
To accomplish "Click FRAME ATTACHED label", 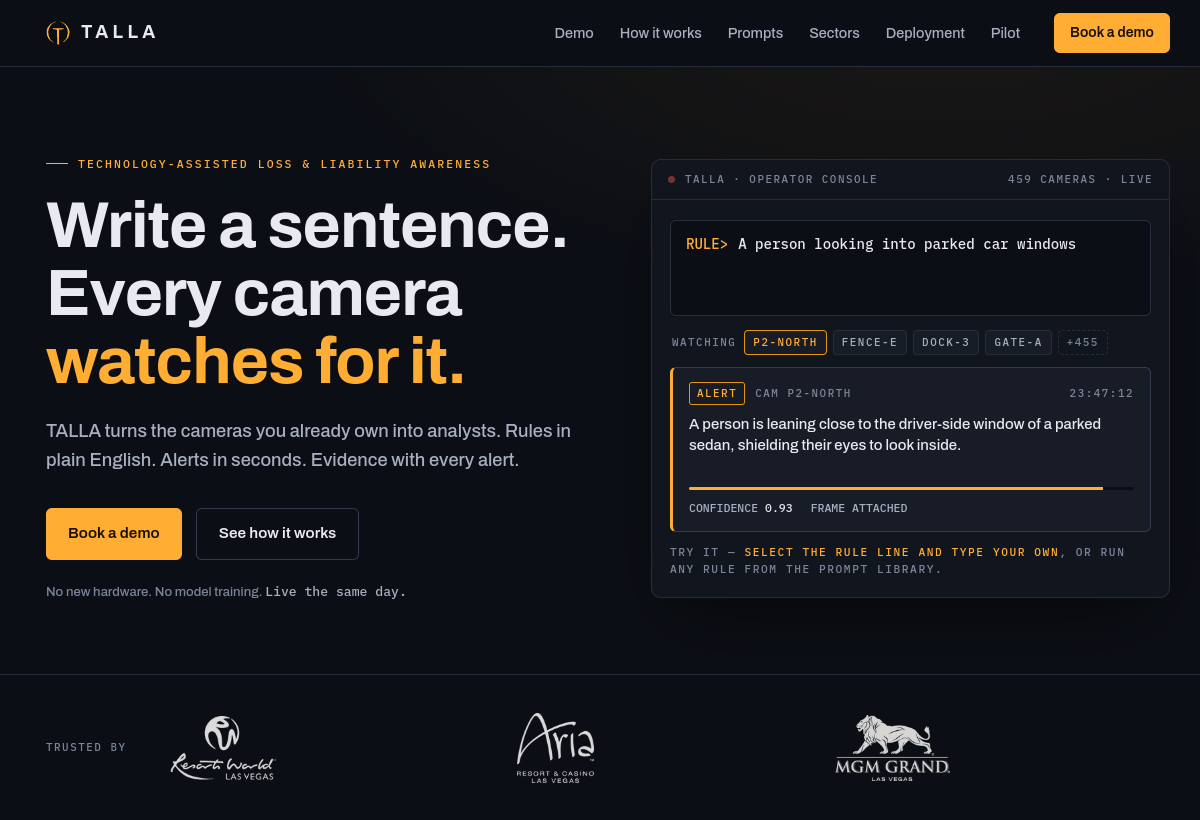I will [859, 509].
